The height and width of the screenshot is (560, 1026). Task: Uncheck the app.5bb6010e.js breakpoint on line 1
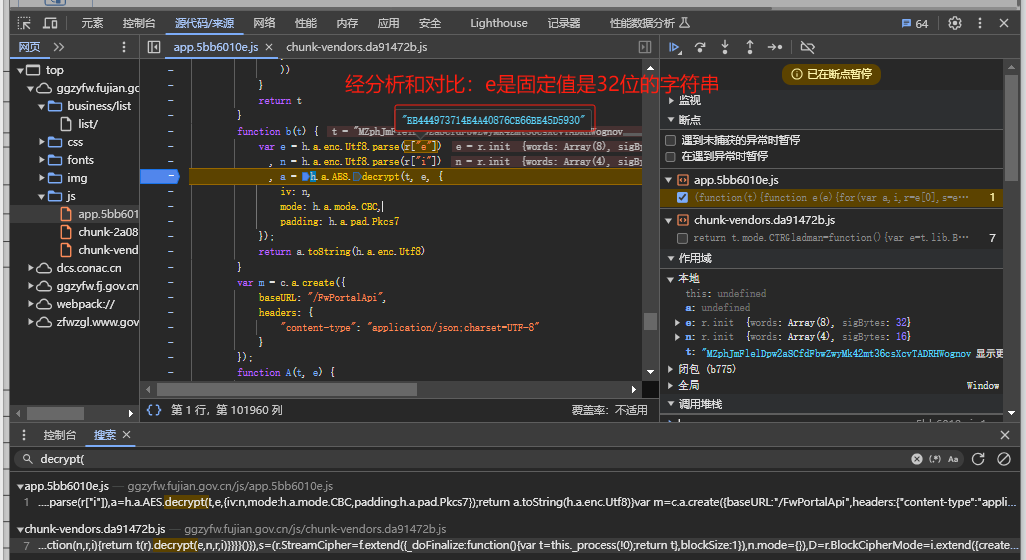tap(683, 198)
